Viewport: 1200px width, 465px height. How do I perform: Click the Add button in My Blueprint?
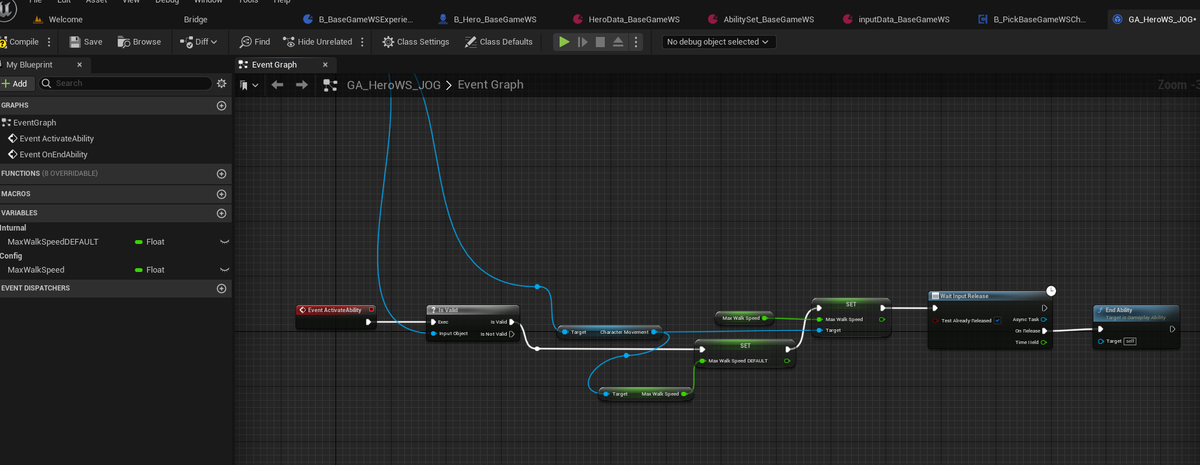16,84
